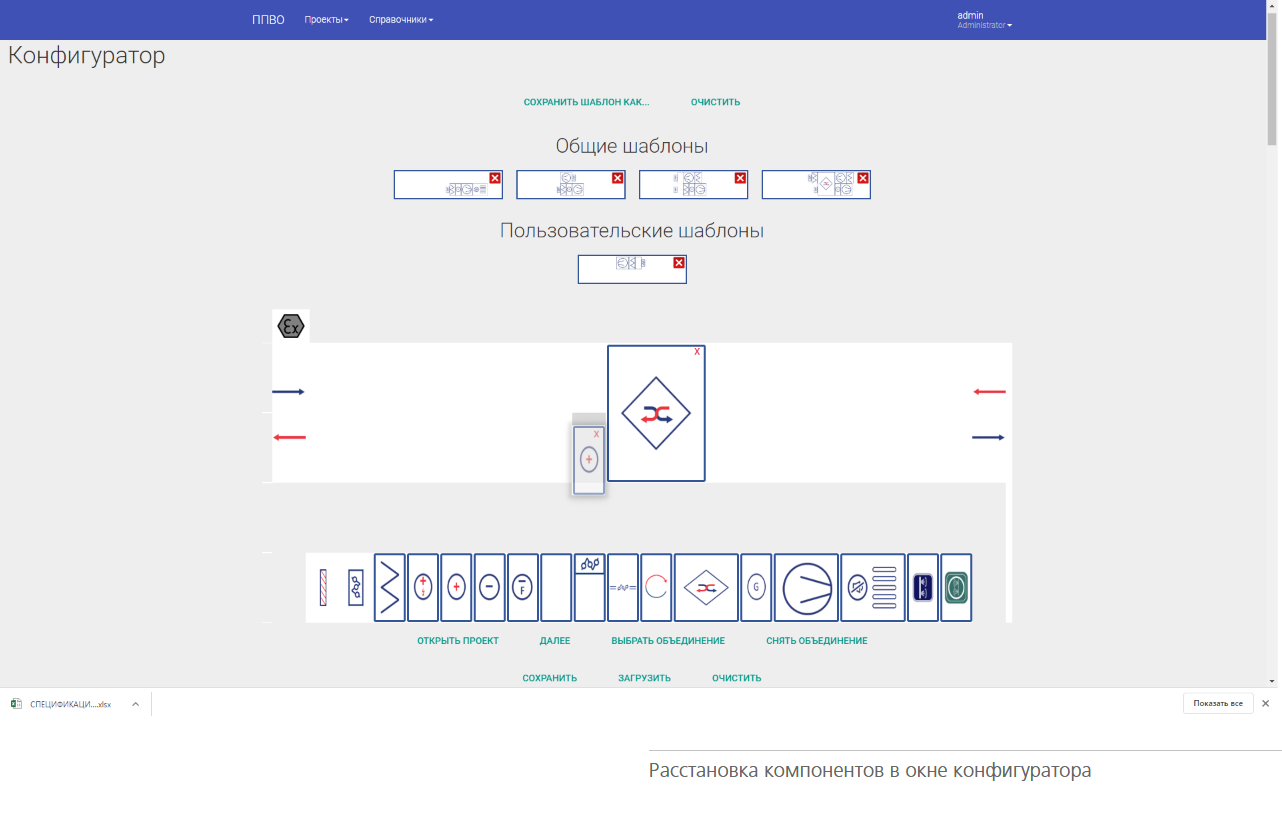Click the bottom ОЧИСТИТЬ button
The height and width of the screenshot is (813, 1282).
[x=737, y=678]
